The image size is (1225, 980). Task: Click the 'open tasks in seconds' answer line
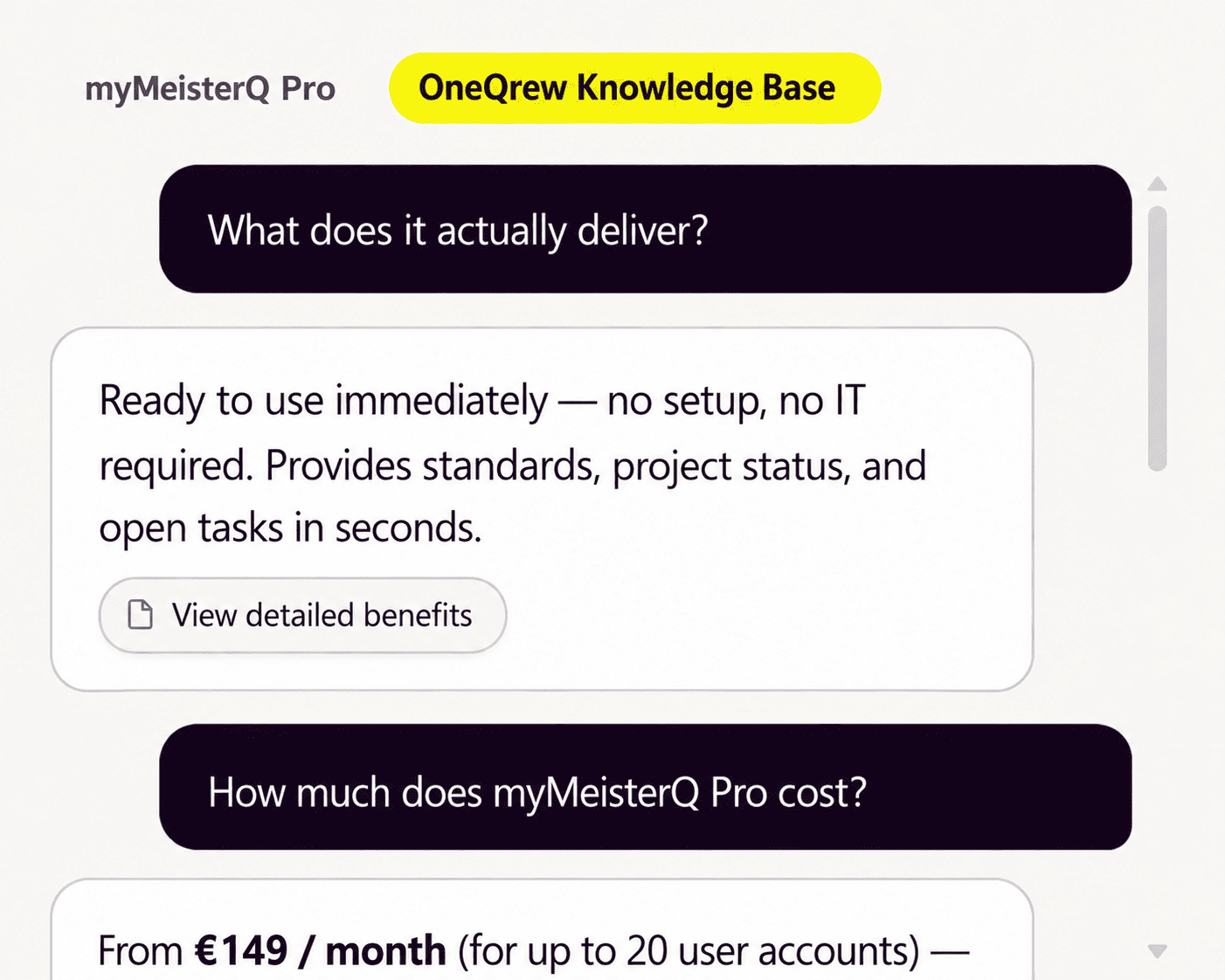(x=290, y=528)
